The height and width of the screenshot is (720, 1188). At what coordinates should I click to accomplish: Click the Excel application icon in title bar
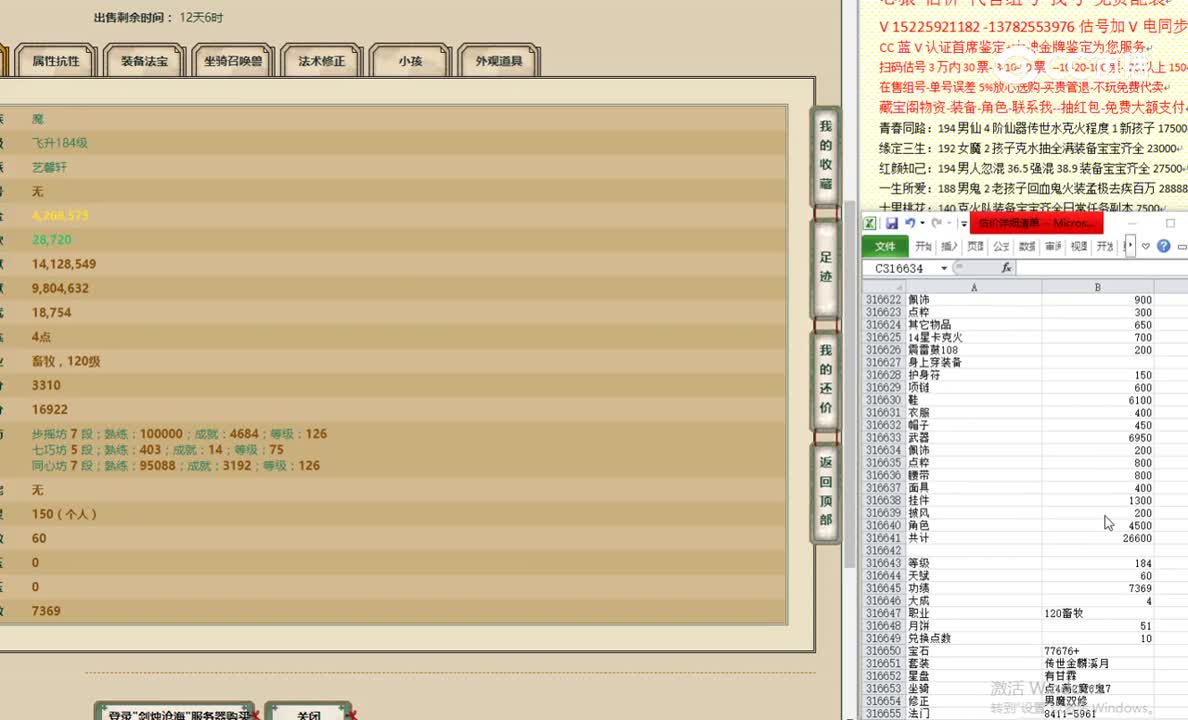point(868,222)
